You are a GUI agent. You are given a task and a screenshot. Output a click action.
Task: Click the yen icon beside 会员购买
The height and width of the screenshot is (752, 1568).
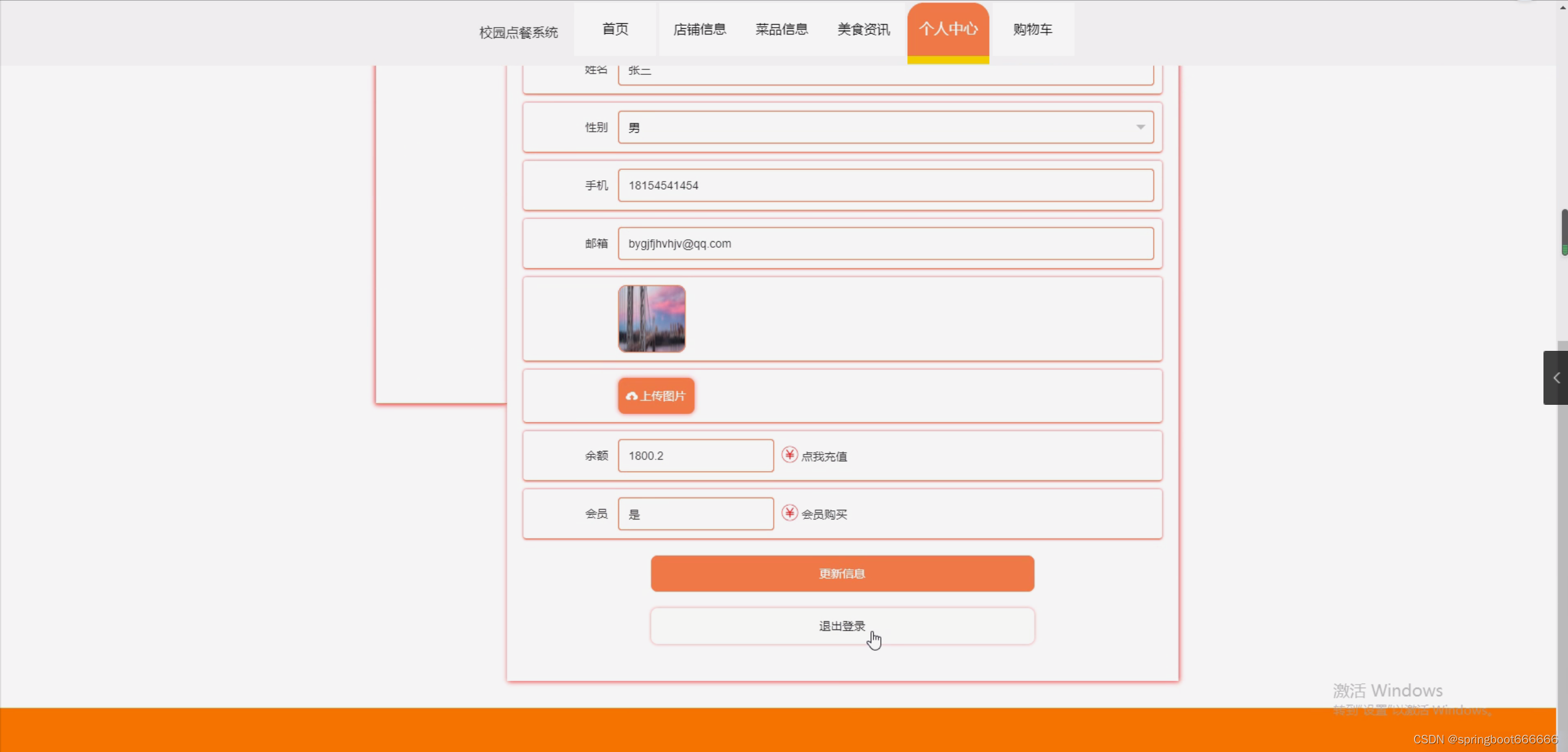click(790, 513)
